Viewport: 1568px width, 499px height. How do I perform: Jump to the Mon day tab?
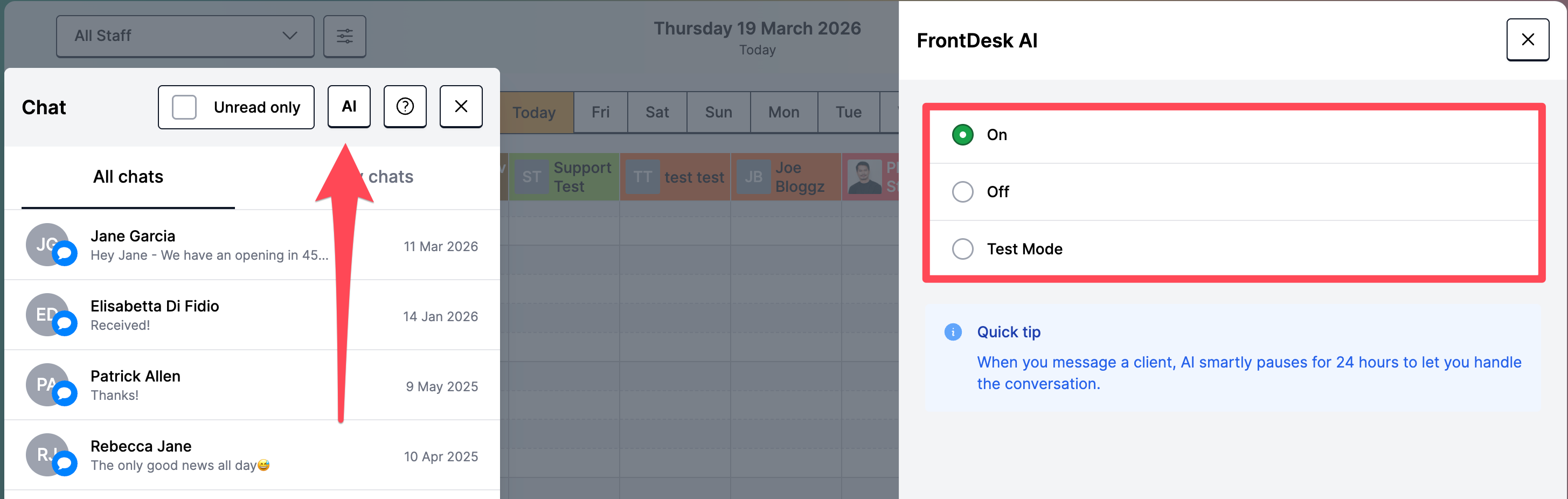[x=783, y=113]
